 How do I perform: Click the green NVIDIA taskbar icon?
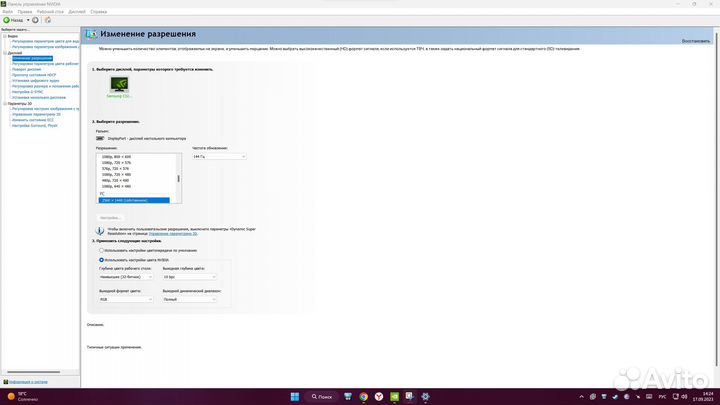[394, 397]
